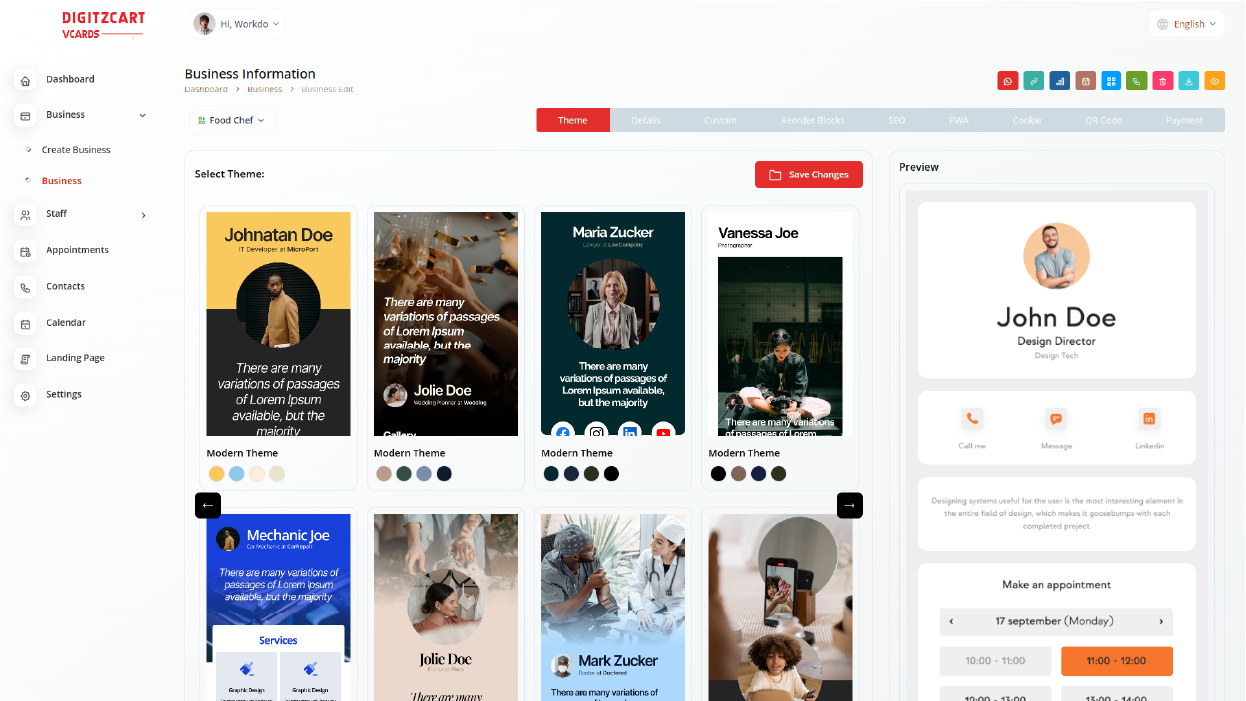Select the yellow swatch under first Modern Theme
This screenshot has width=1246, height=701.
pyautogui.click(x=217, y=473)
